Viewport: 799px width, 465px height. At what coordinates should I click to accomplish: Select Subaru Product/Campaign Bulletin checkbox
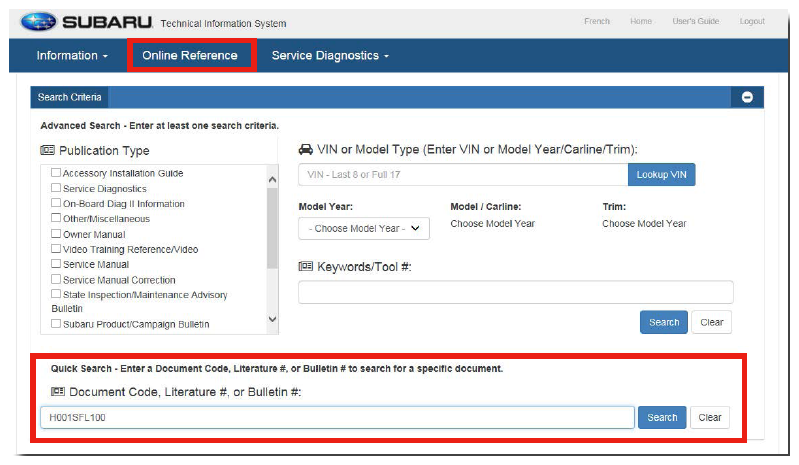(x=56, y=323)
